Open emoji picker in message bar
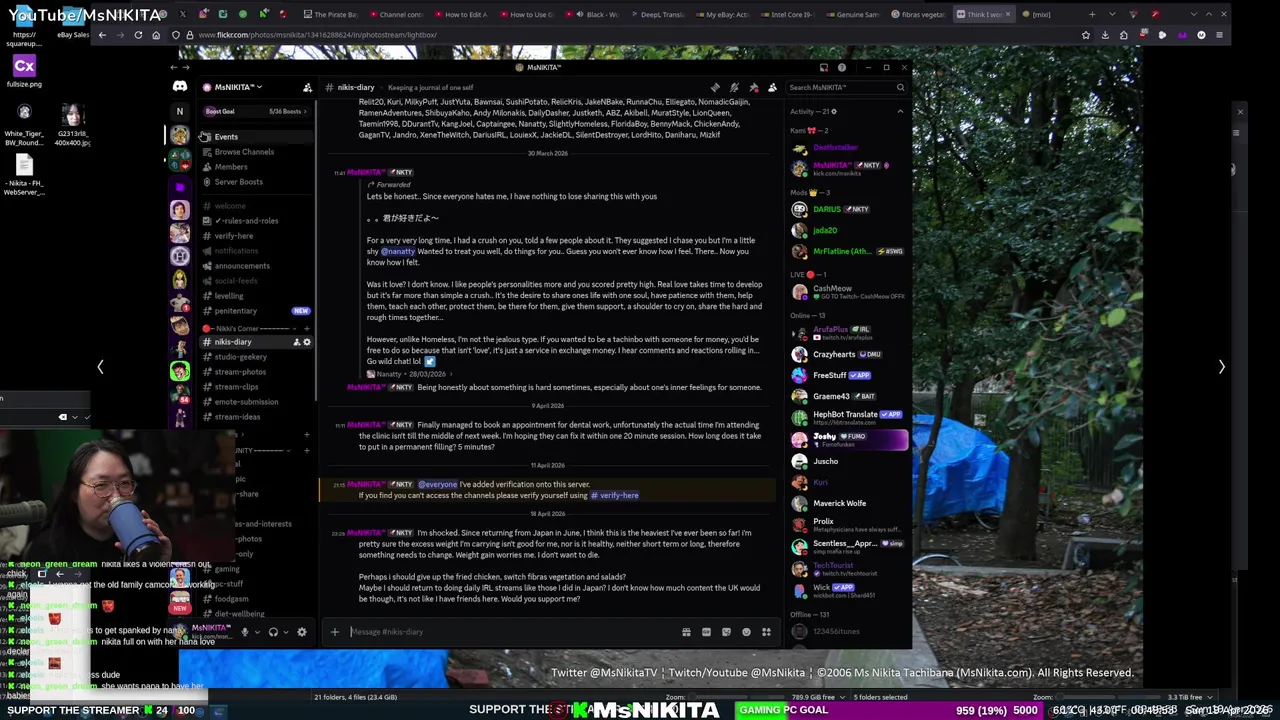The height and width of the screenshot is (720, 1280). (746, 632)
